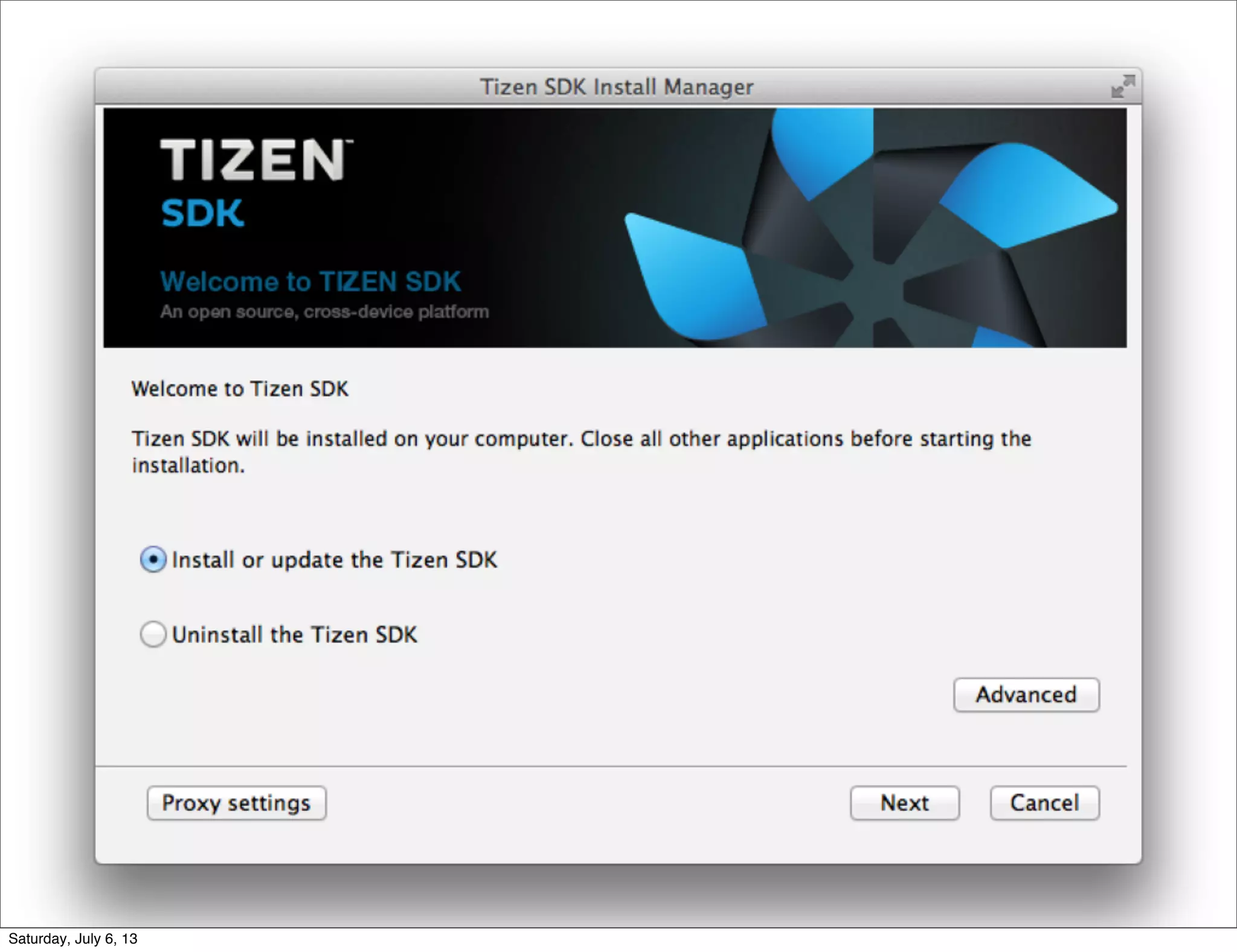
Task: Click the white TIZEN logo in banner
Action: (256, 159)
